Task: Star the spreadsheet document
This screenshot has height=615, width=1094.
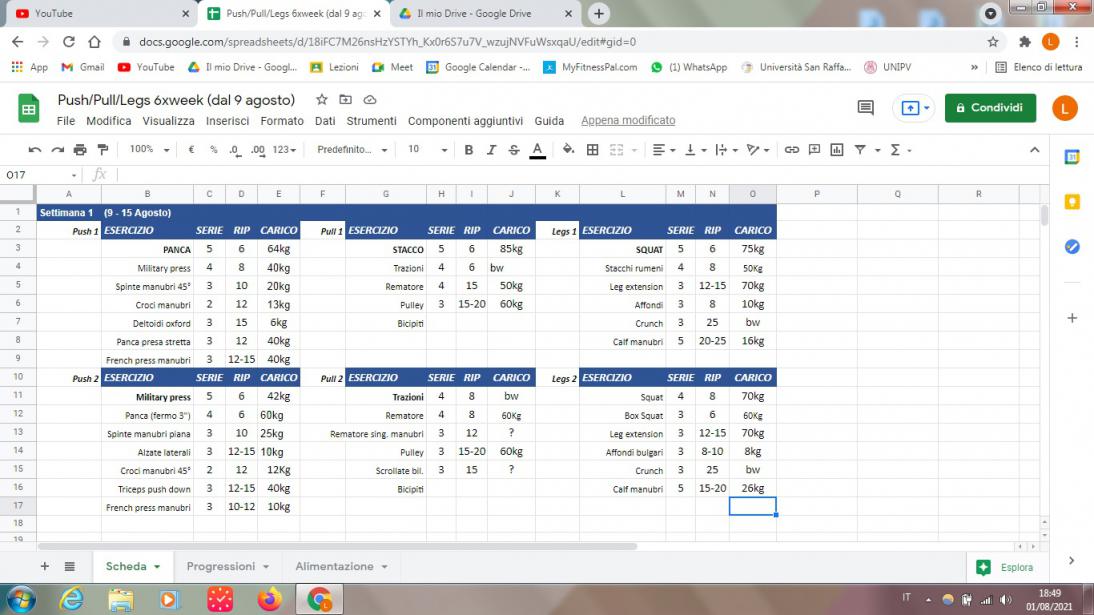Action: (x=322, y=100)
